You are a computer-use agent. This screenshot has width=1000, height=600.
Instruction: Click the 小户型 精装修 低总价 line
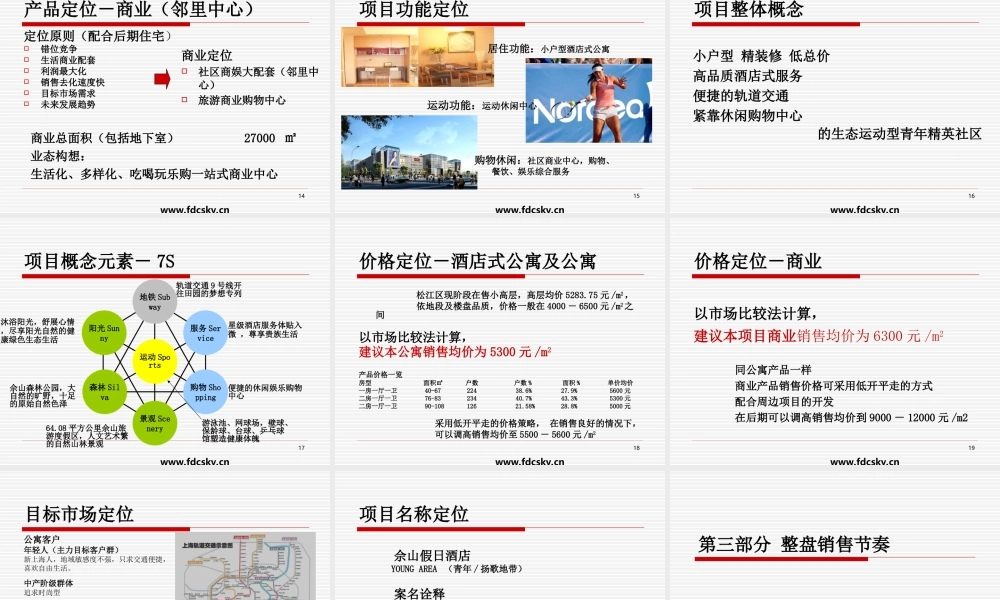761,56
